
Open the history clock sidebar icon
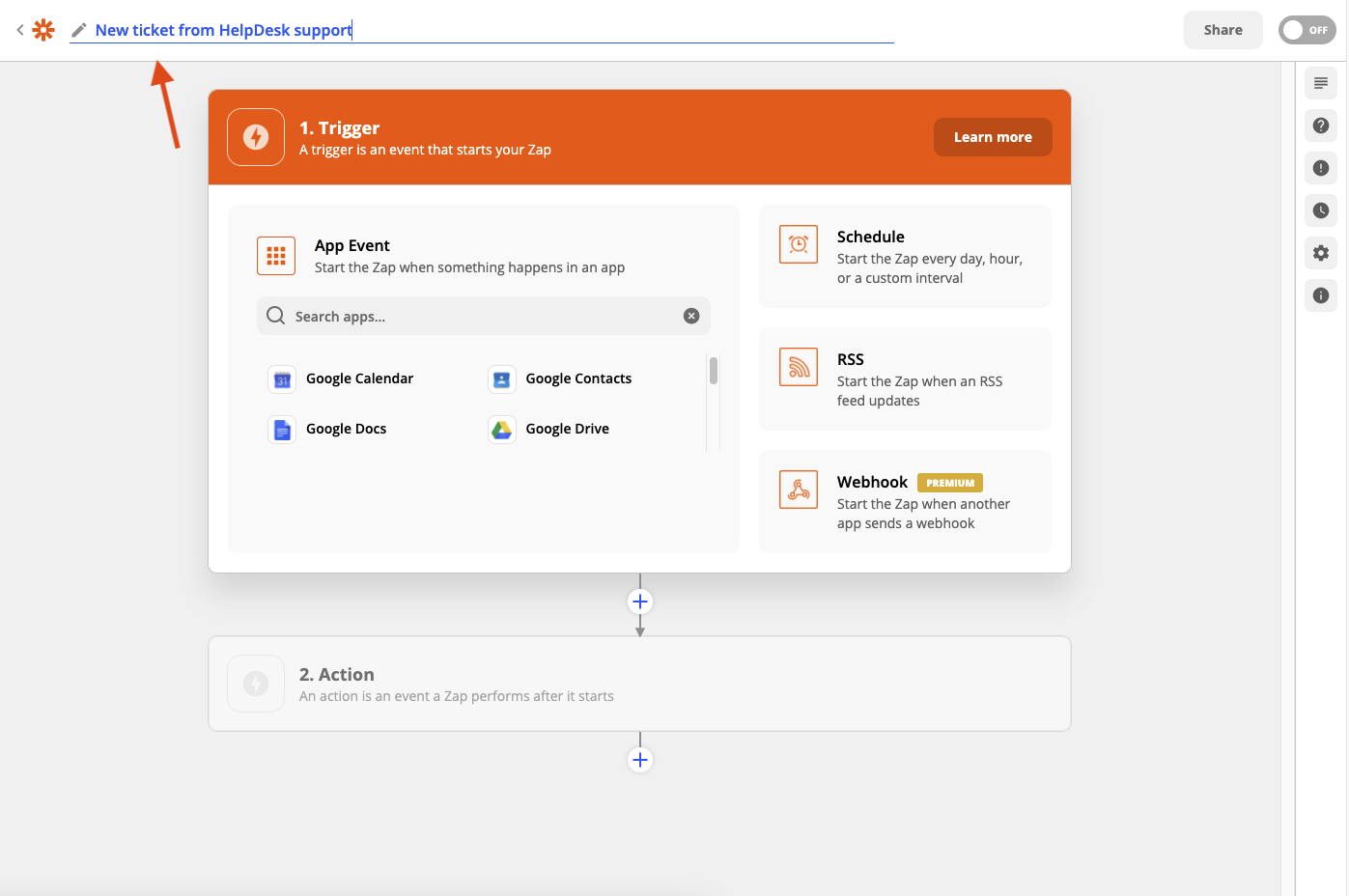1321,210
